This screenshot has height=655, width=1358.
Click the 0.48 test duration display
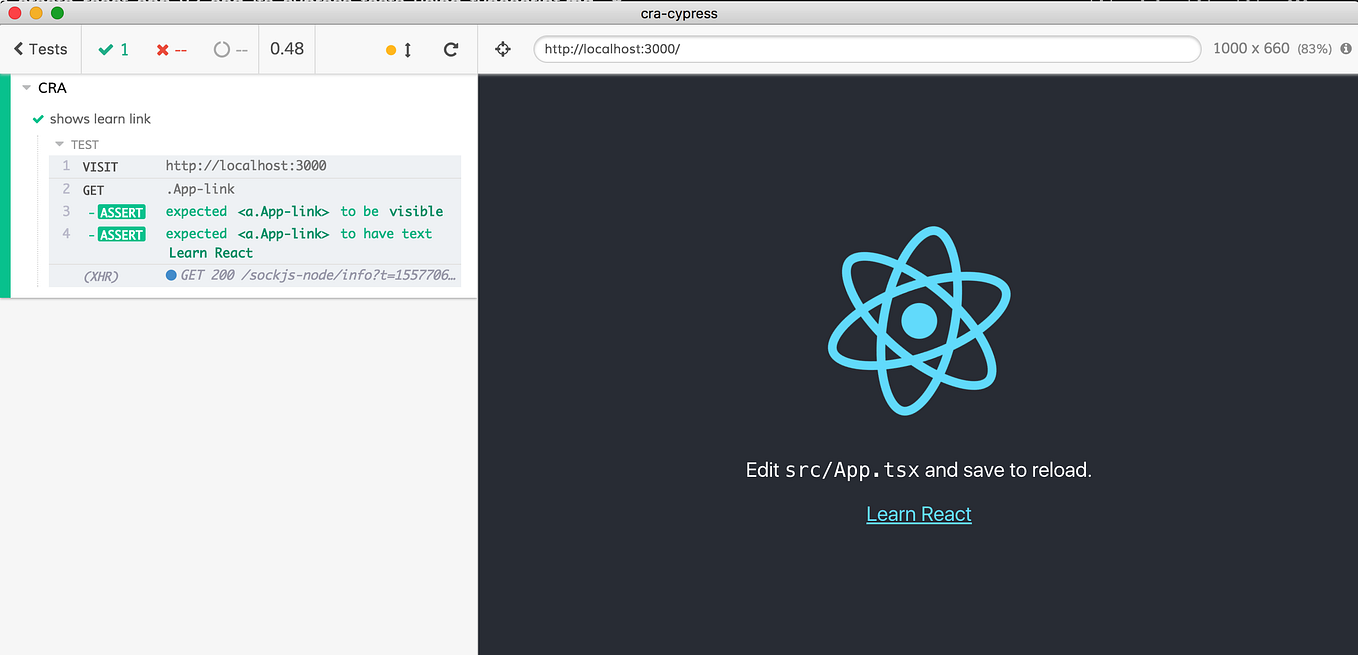coord(287,48)
